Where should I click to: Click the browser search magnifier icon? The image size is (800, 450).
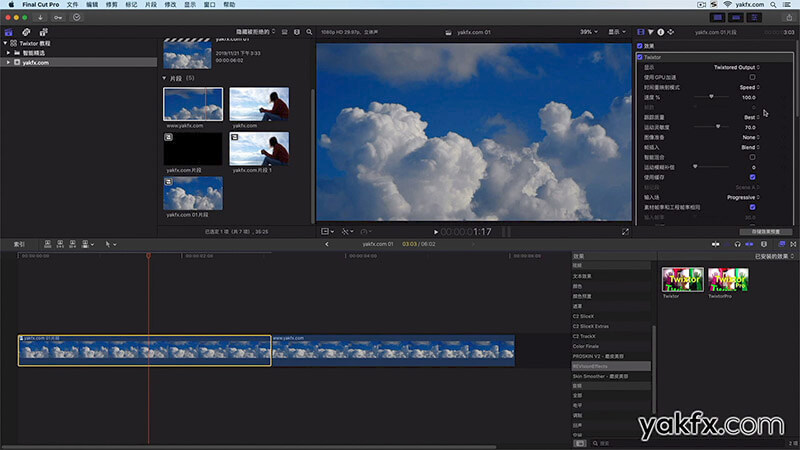[x=309, y=32]
